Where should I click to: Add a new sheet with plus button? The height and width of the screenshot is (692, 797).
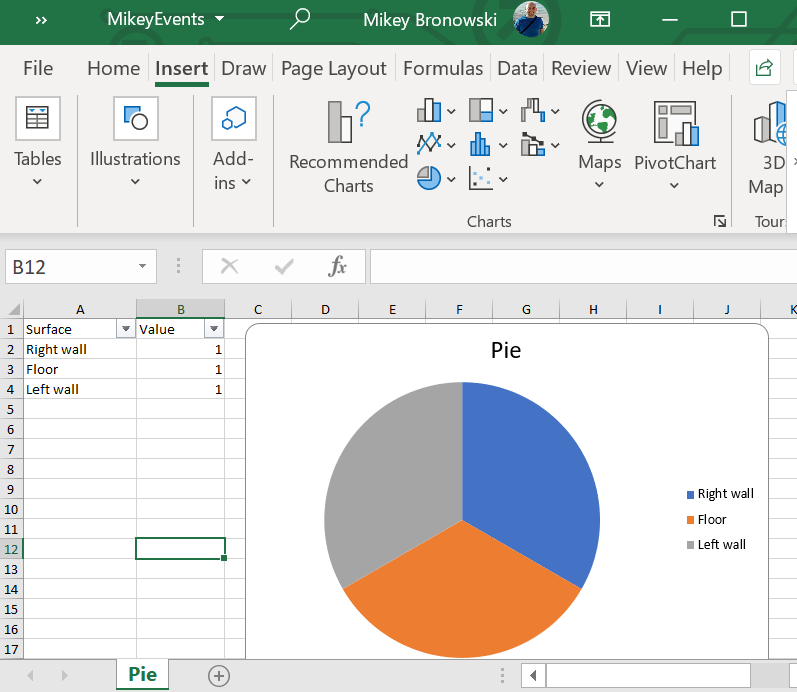[219, 675]
